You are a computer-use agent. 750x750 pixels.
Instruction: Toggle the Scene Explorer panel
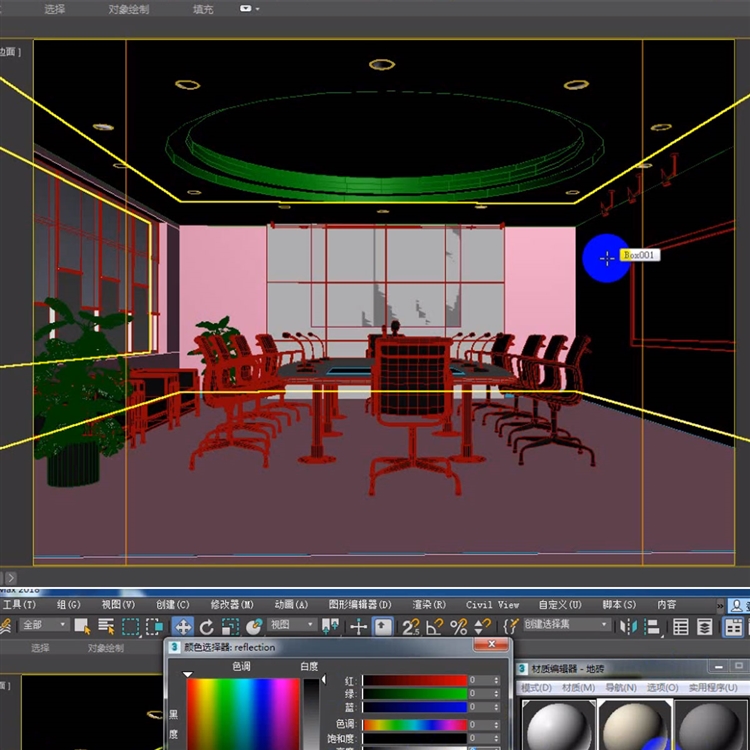tap(681, 627)
